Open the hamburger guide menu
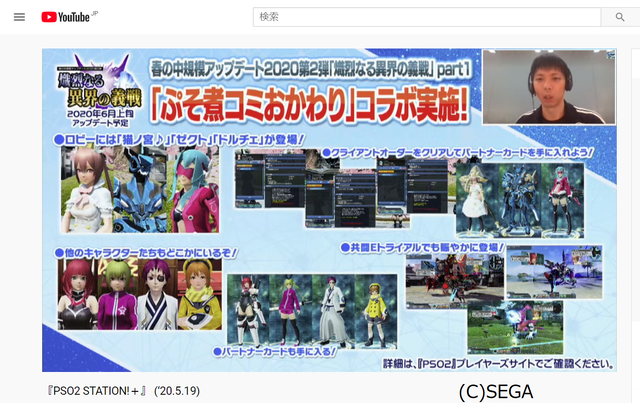 coord(19,17)
